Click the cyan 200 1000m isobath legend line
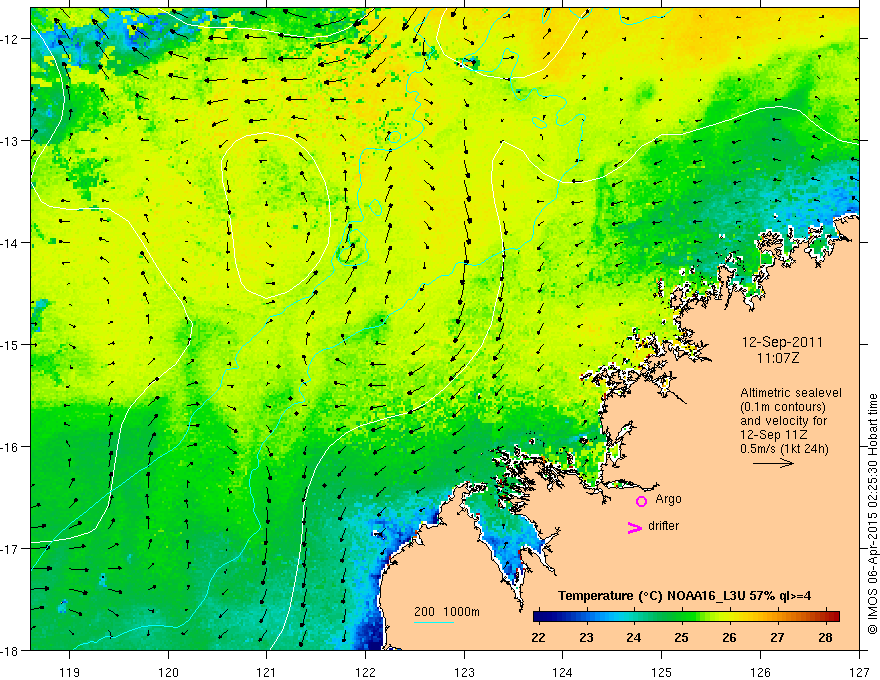The image size is (880, 680). 434,622
